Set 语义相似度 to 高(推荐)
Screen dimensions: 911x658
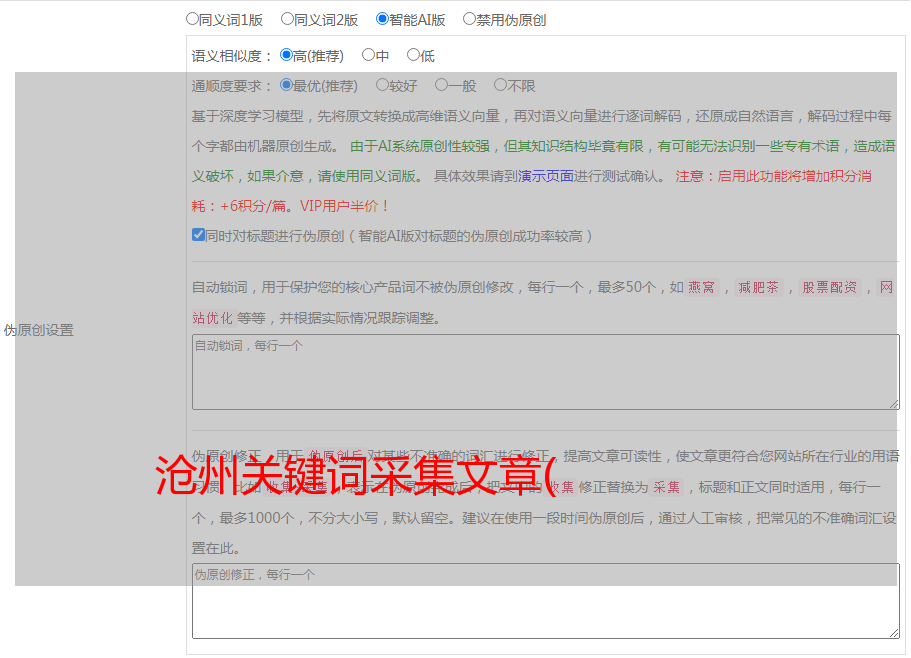point(287,56)
